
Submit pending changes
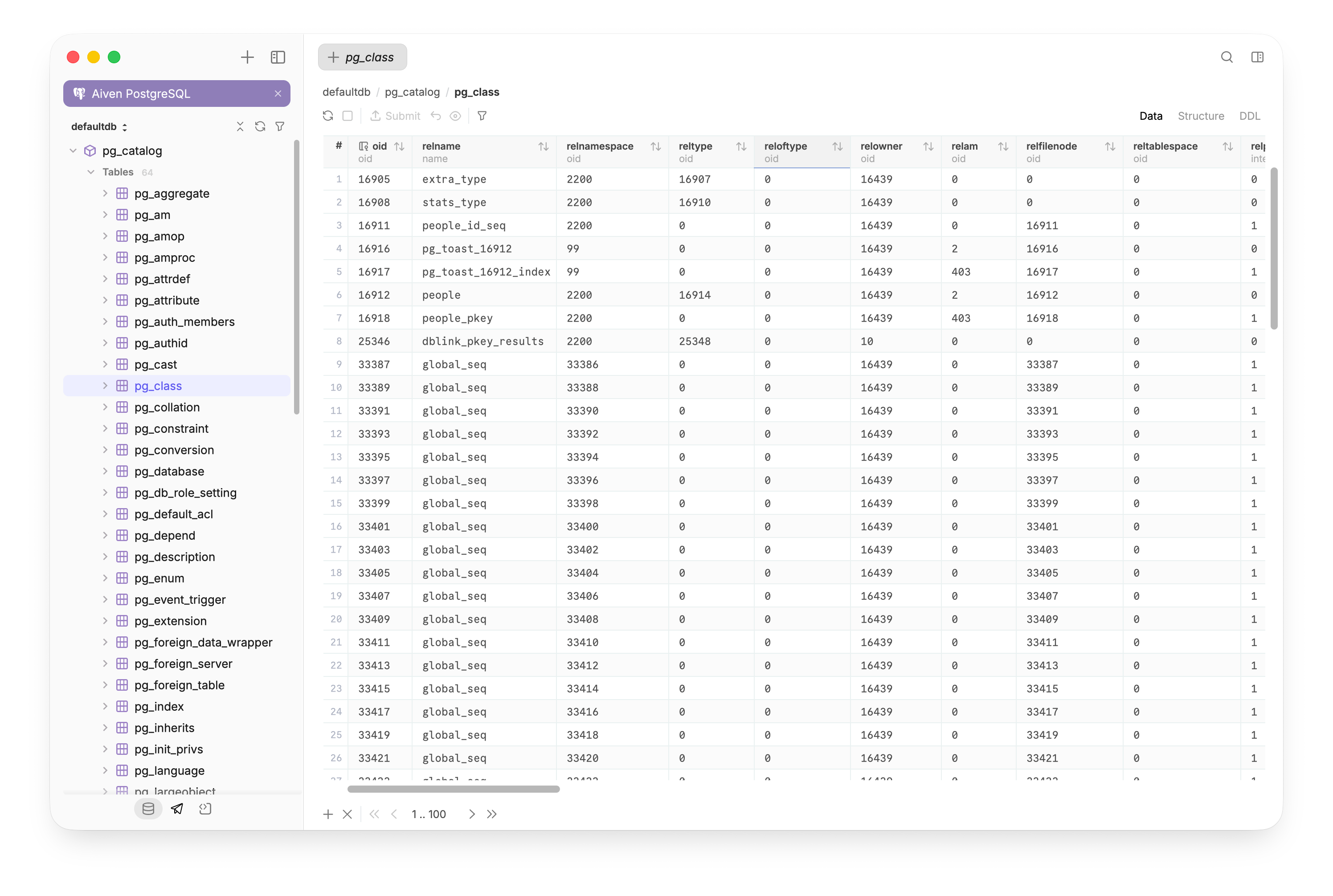[x=395, y=116]
